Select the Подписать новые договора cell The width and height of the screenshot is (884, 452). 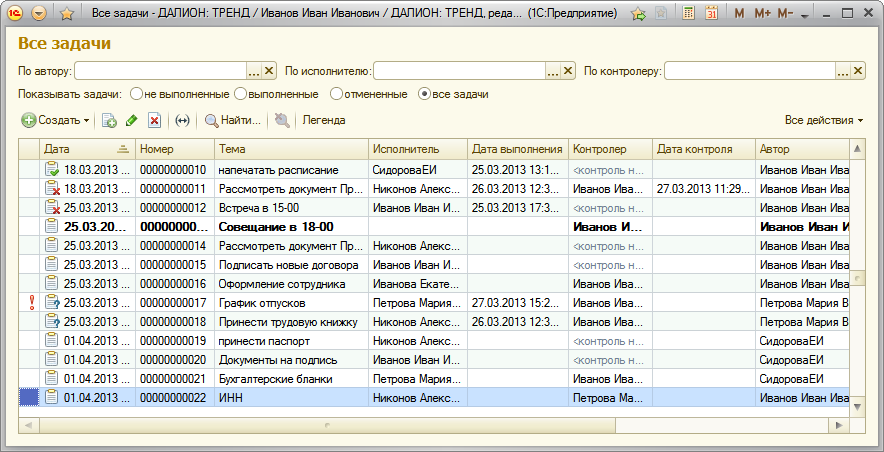(x=291, y=264)
